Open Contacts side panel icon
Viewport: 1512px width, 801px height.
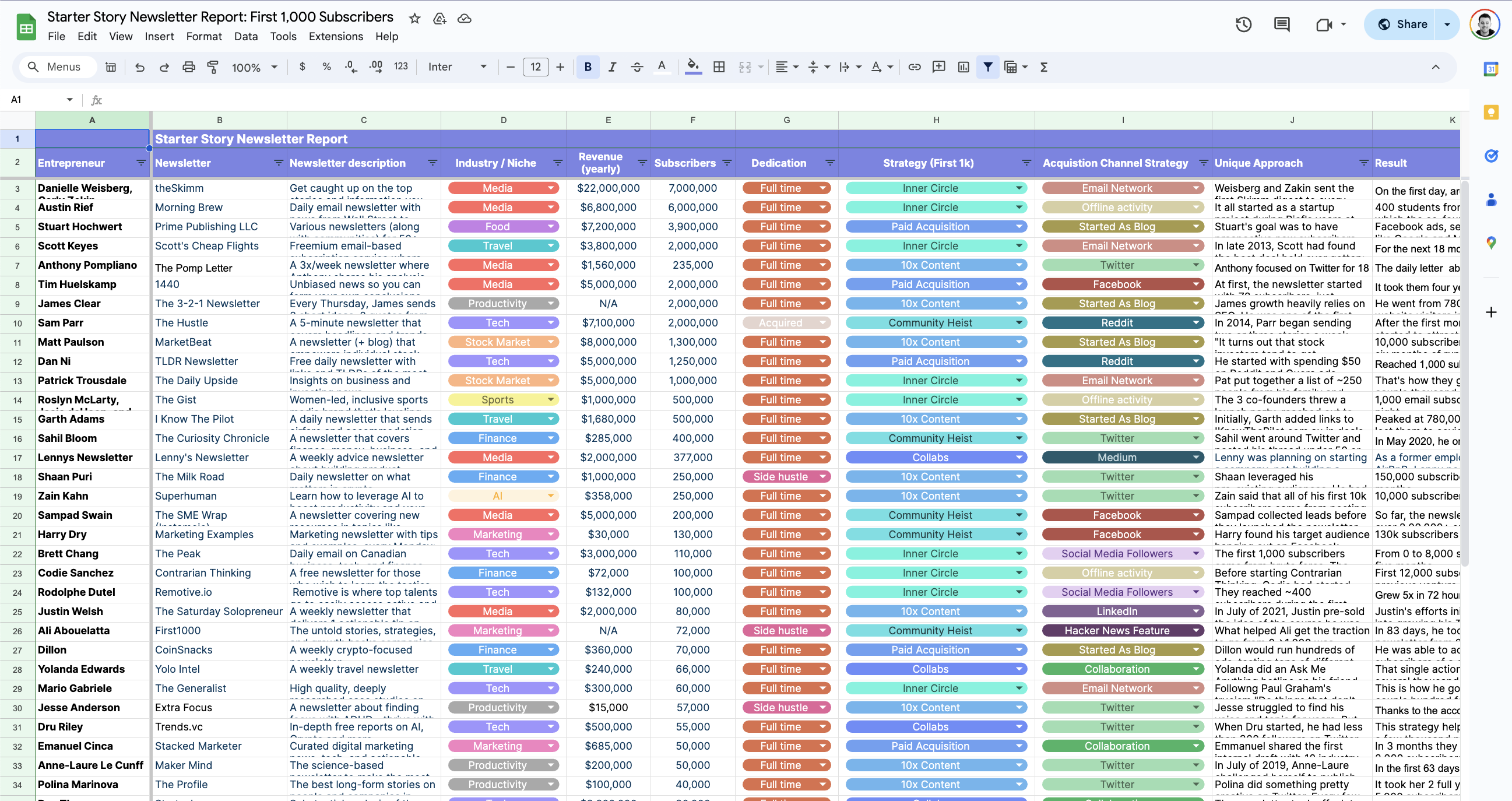click(x=1491, y=199)
